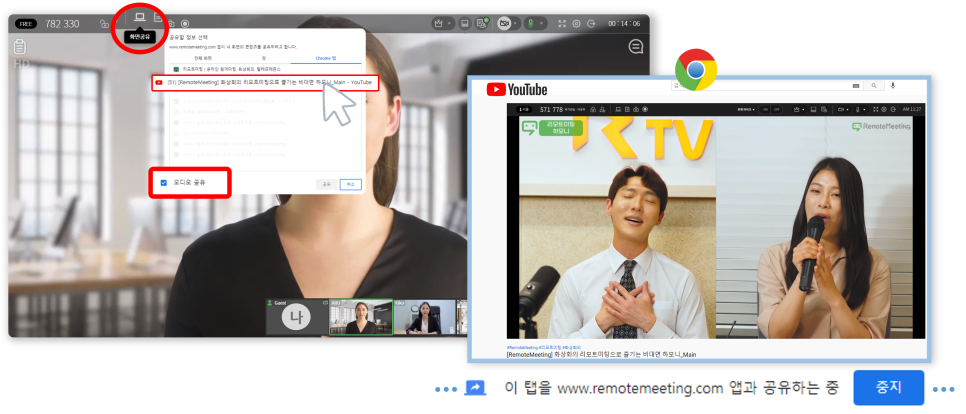Screen dimensions: 966x414
Task: Click the meeting timer 00:14:06
Action: click(x=624, y=23)
